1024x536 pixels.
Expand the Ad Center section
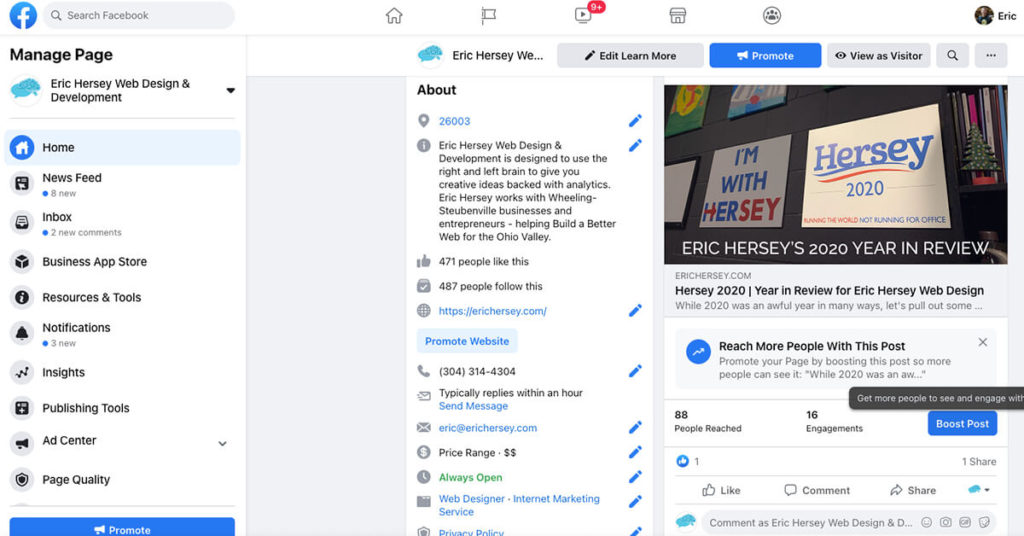point(222,443)
